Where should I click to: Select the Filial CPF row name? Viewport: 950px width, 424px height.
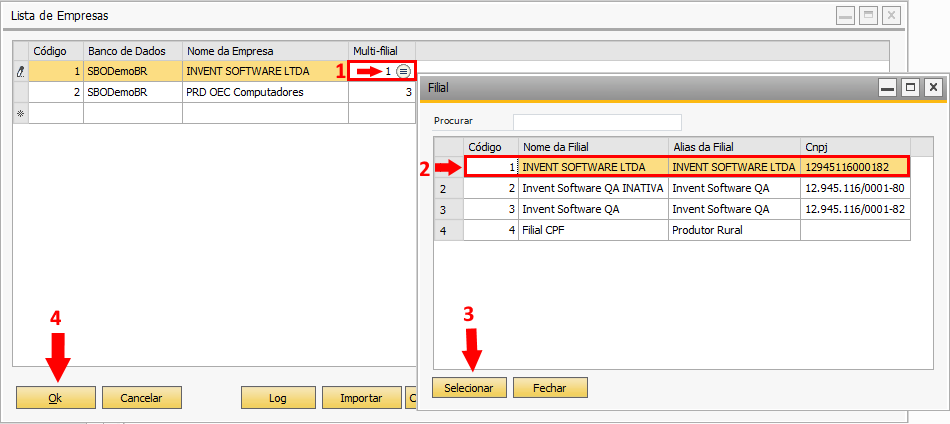click(593, 230)
